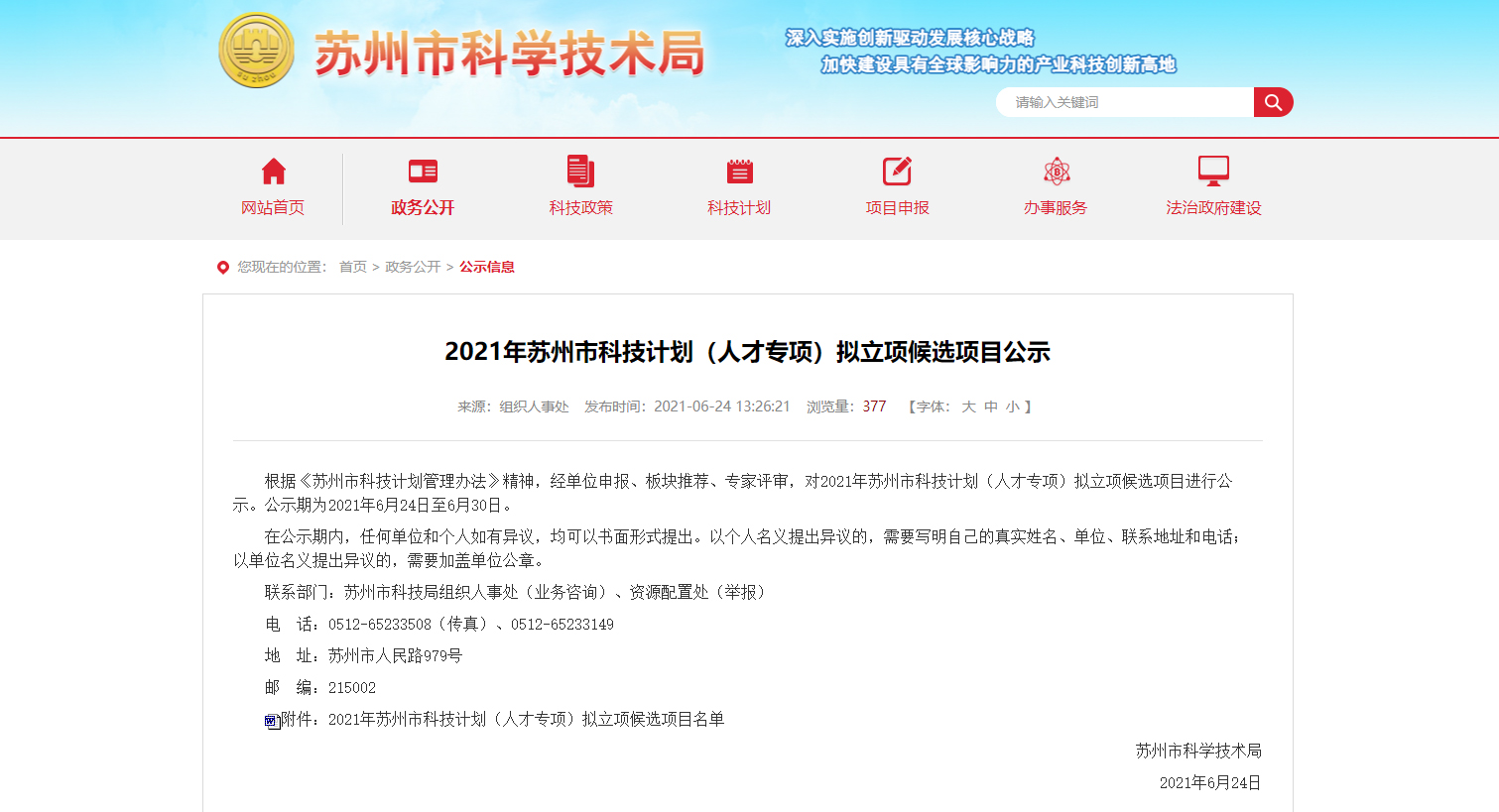This screenshot has width=1499, height=812.
Task: Open the 法治政府建设 menu item
Action: pos(1213,207)
